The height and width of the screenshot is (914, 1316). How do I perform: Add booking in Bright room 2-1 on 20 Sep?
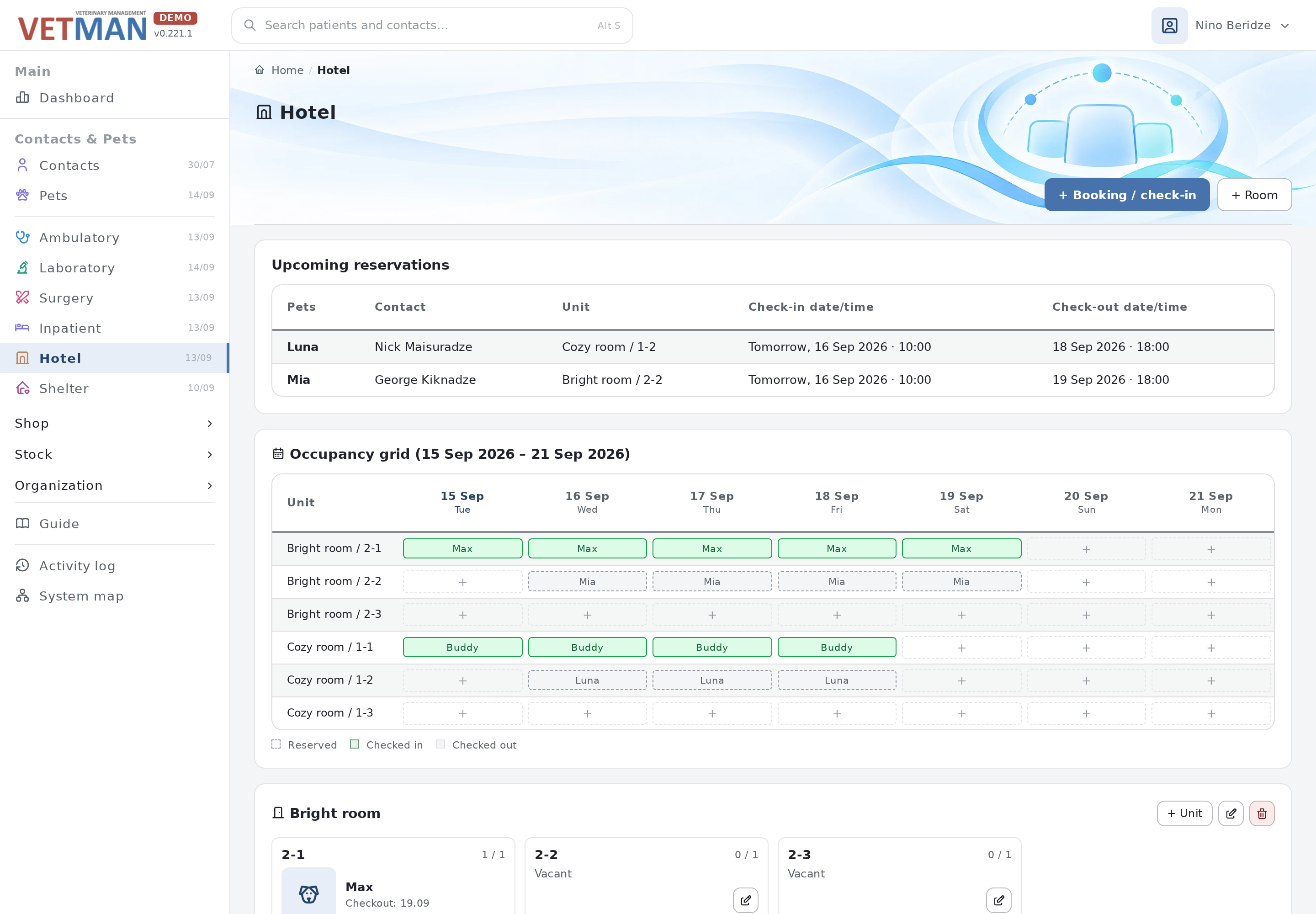click(1086, 549)
